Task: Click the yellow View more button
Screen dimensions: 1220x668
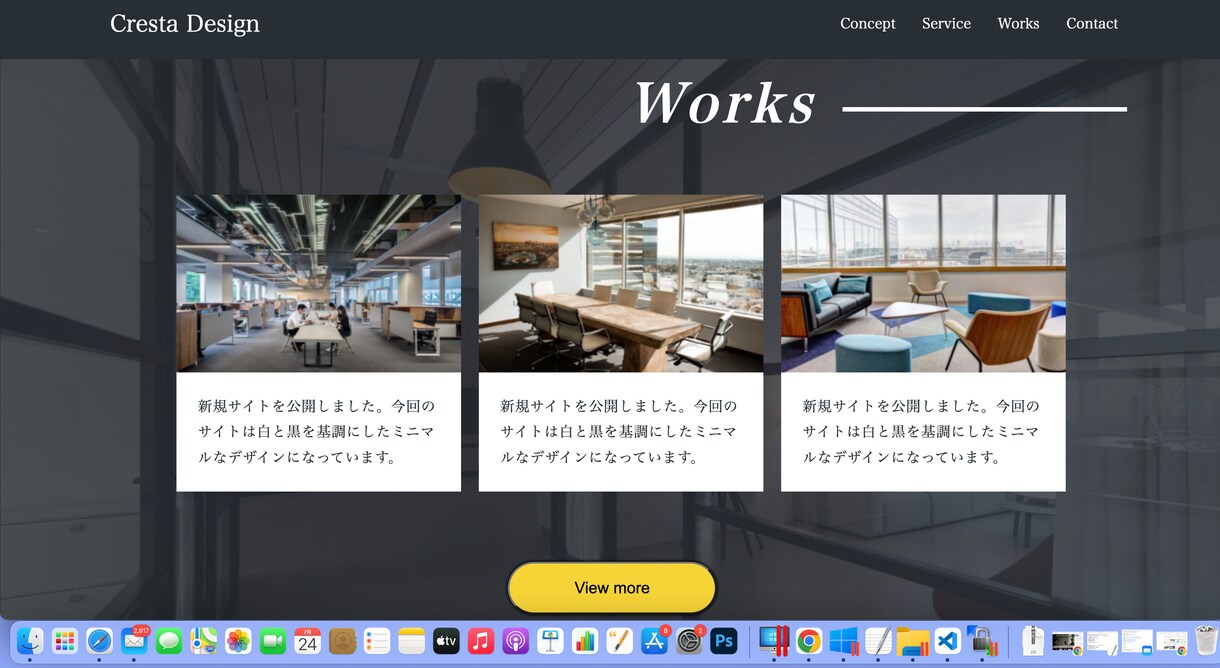Action: pyautogui.click(x=612, y=588)
